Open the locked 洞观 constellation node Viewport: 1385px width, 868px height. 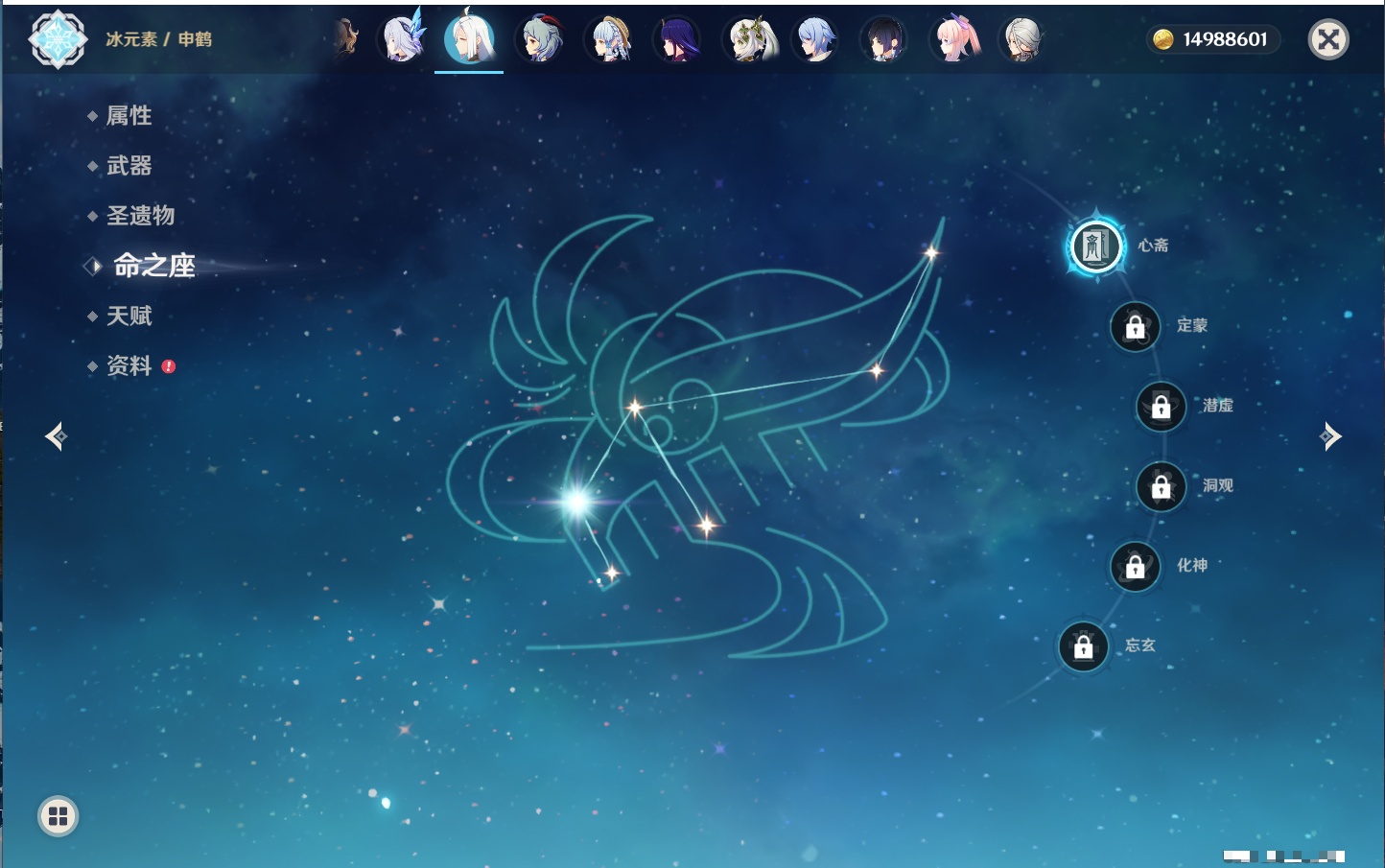(x=1161, y=486)
